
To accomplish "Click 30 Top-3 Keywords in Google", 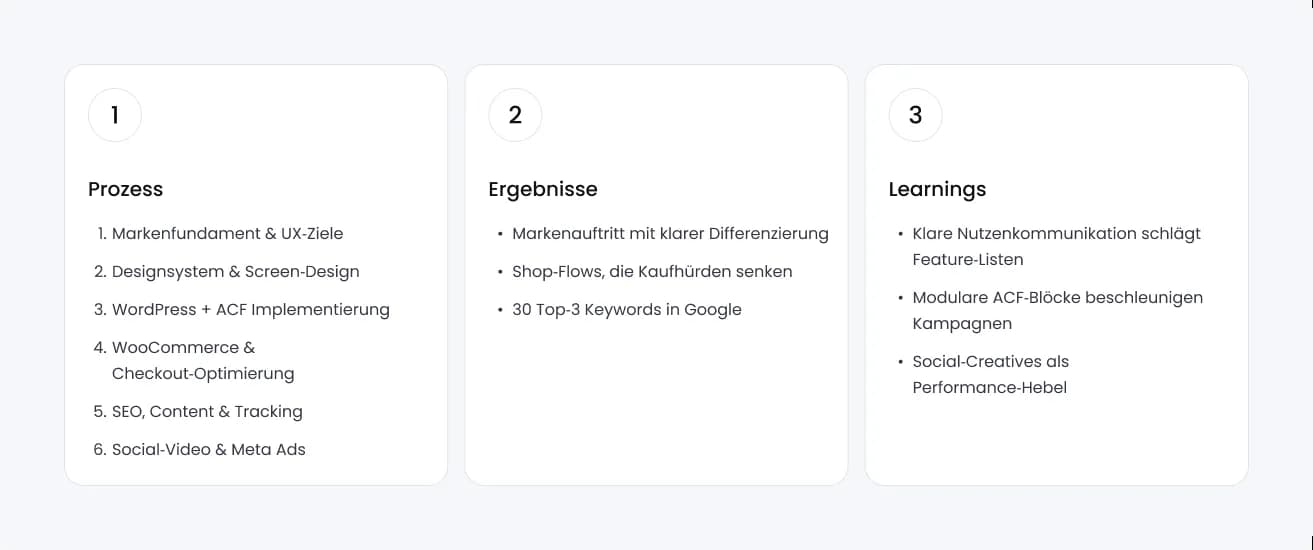I will pos(627,309).
